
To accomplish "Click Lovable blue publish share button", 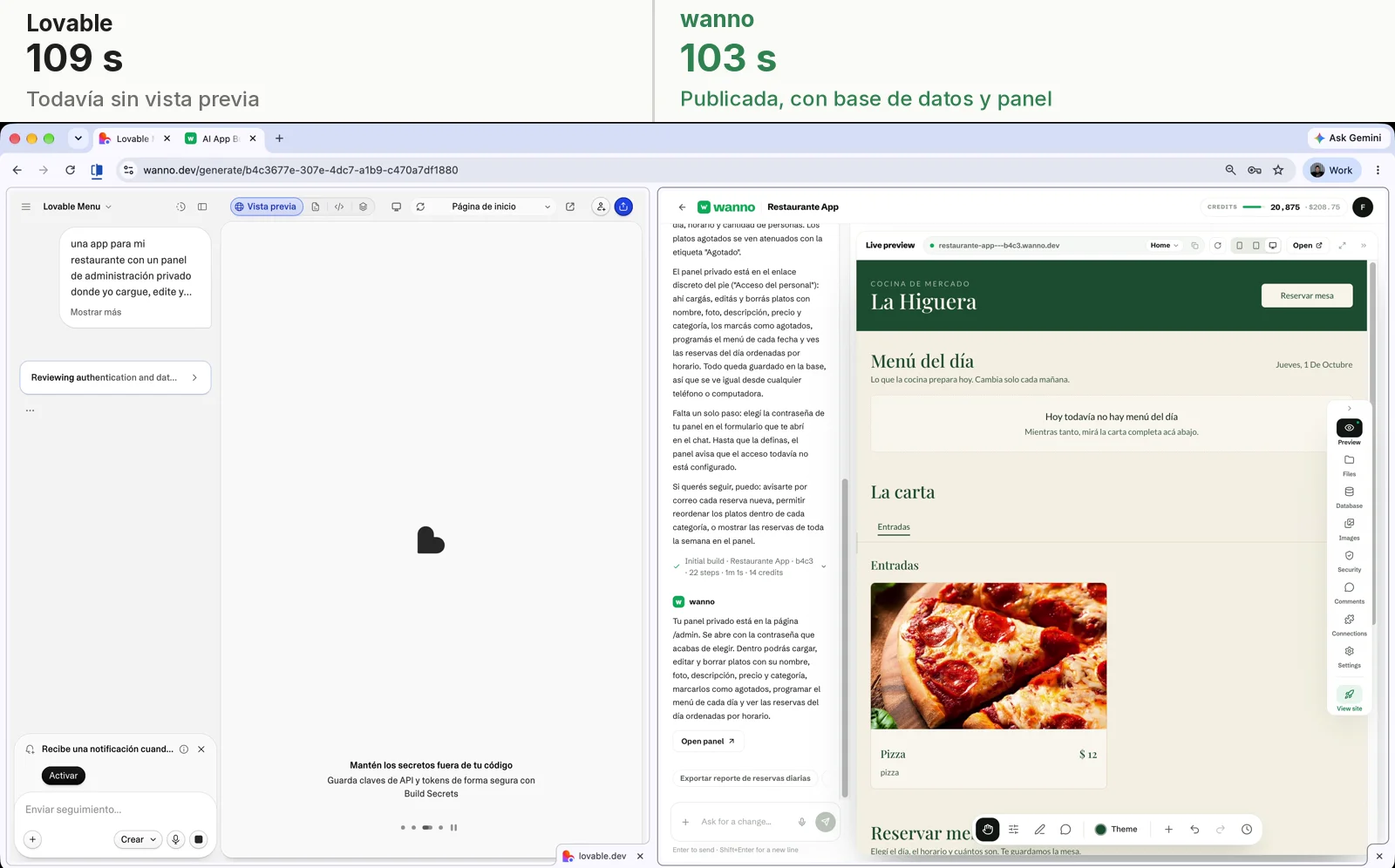I will point(623,207).
